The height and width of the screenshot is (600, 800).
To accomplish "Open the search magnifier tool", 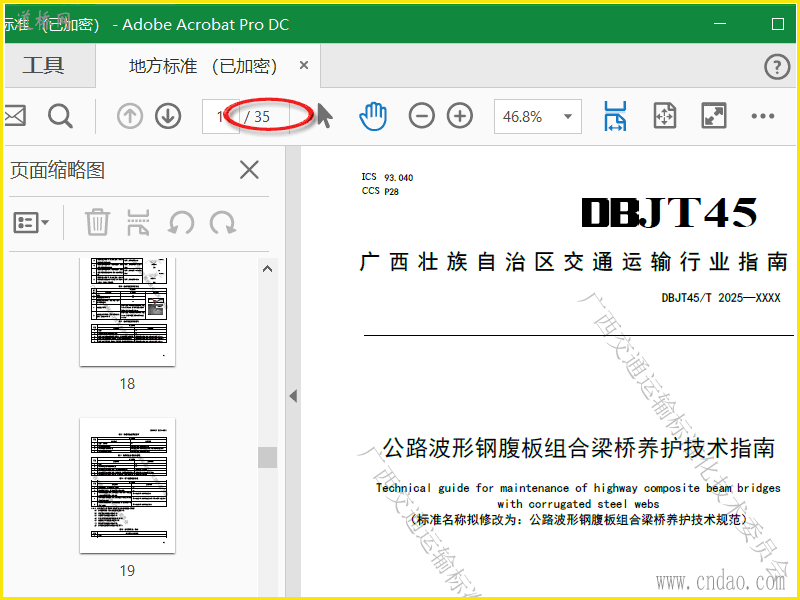I will [60, 116].
